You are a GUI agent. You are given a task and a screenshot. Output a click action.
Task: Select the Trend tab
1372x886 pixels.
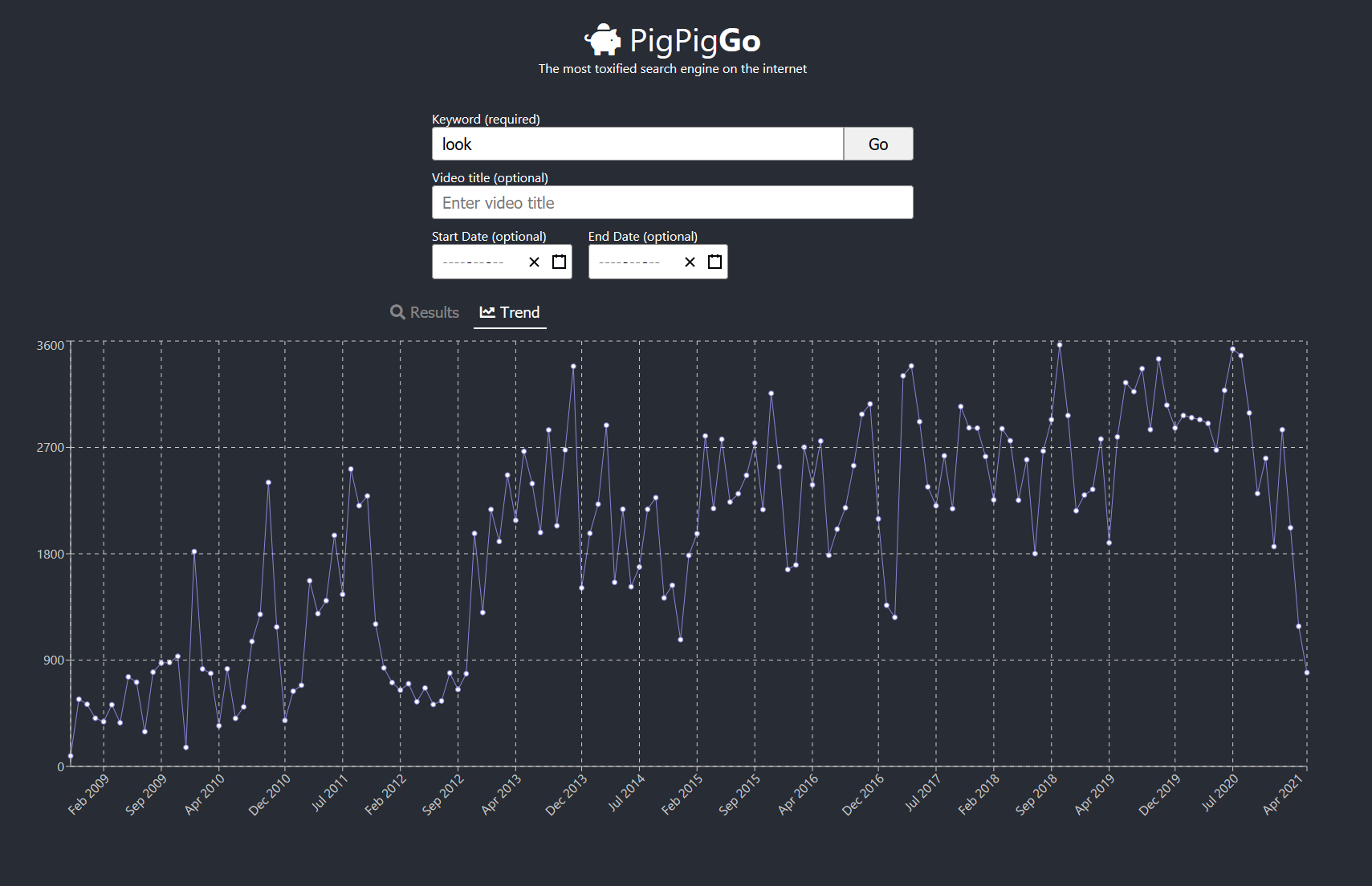[510, 312]
